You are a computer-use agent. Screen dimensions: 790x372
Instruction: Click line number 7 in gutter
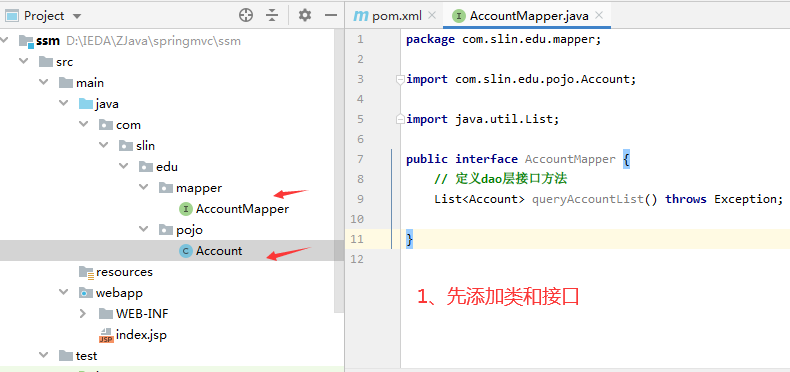pyautogui.click(x=360, y=159)
